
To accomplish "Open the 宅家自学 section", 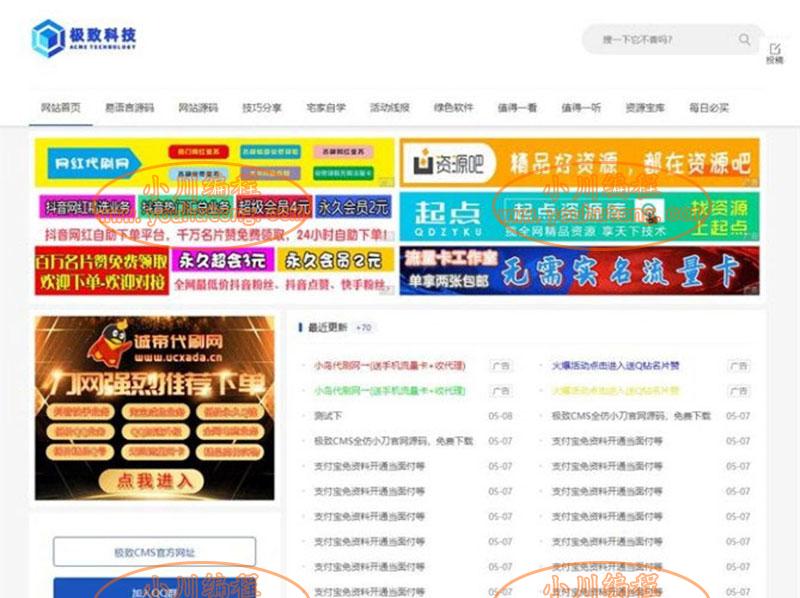I will click(326, 108).
